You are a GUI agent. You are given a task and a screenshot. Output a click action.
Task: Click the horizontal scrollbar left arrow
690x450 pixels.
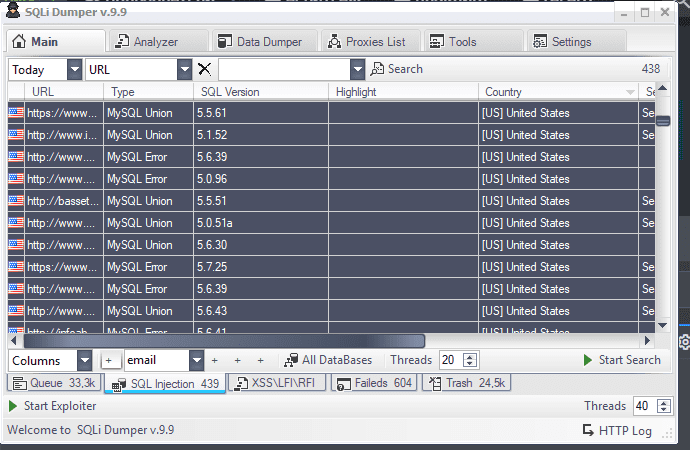tap(13, 340)
